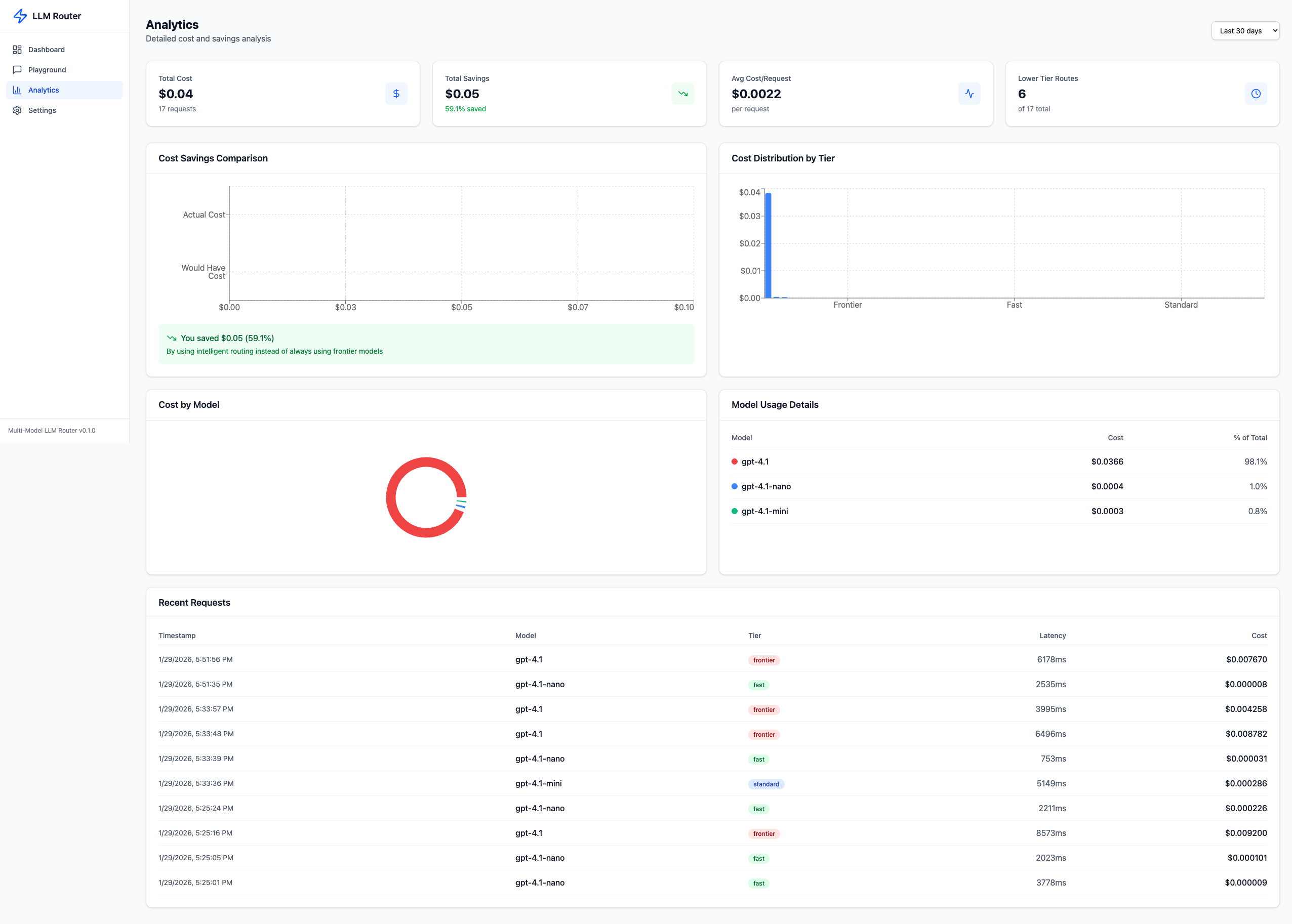Click the '98.1%' value in Model Usage
Screen dimensions: 1292x924
pos(1256,461)
